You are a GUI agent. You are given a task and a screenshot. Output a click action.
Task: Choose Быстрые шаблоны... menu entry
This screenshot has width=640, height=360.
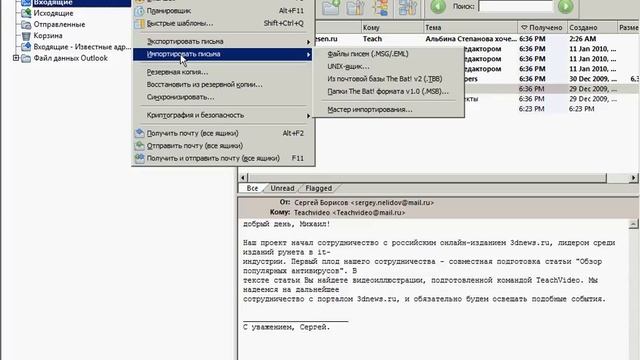(224, 23)
